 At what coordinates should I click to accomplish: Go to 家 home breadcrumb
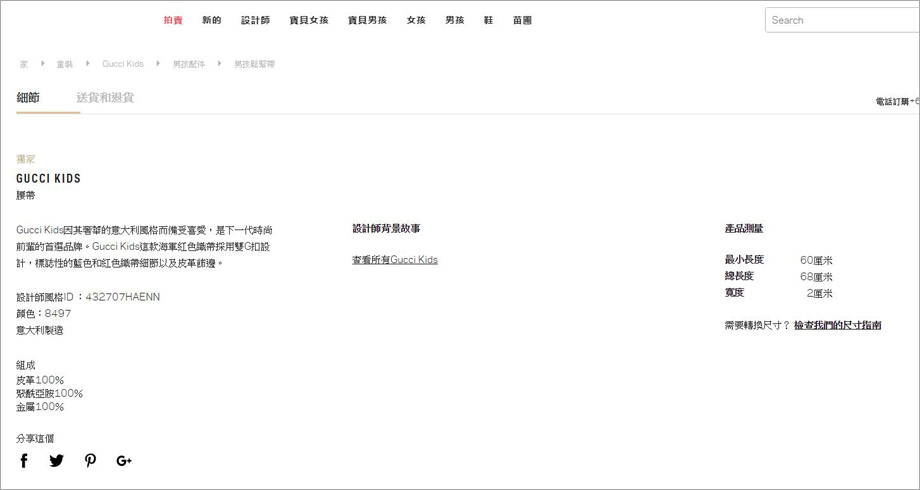23,64
